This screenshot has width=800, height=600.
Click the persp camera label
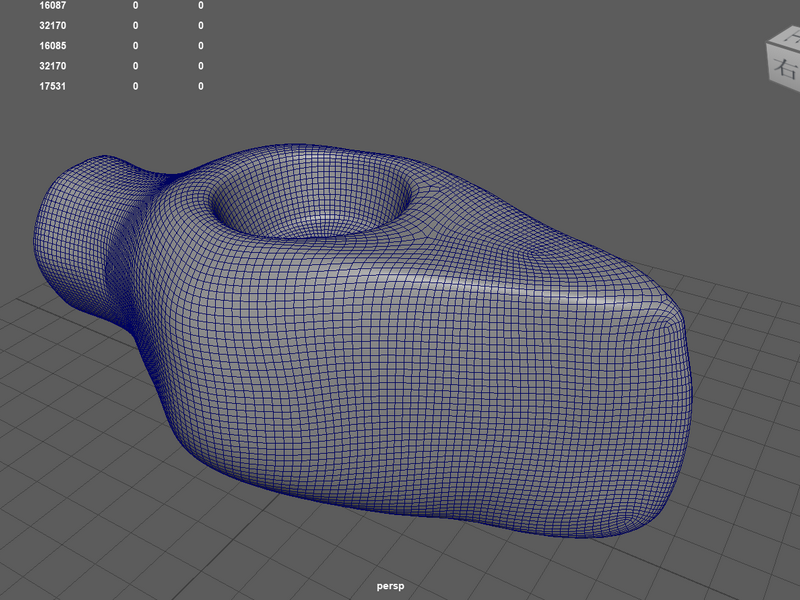pos(390,586)
